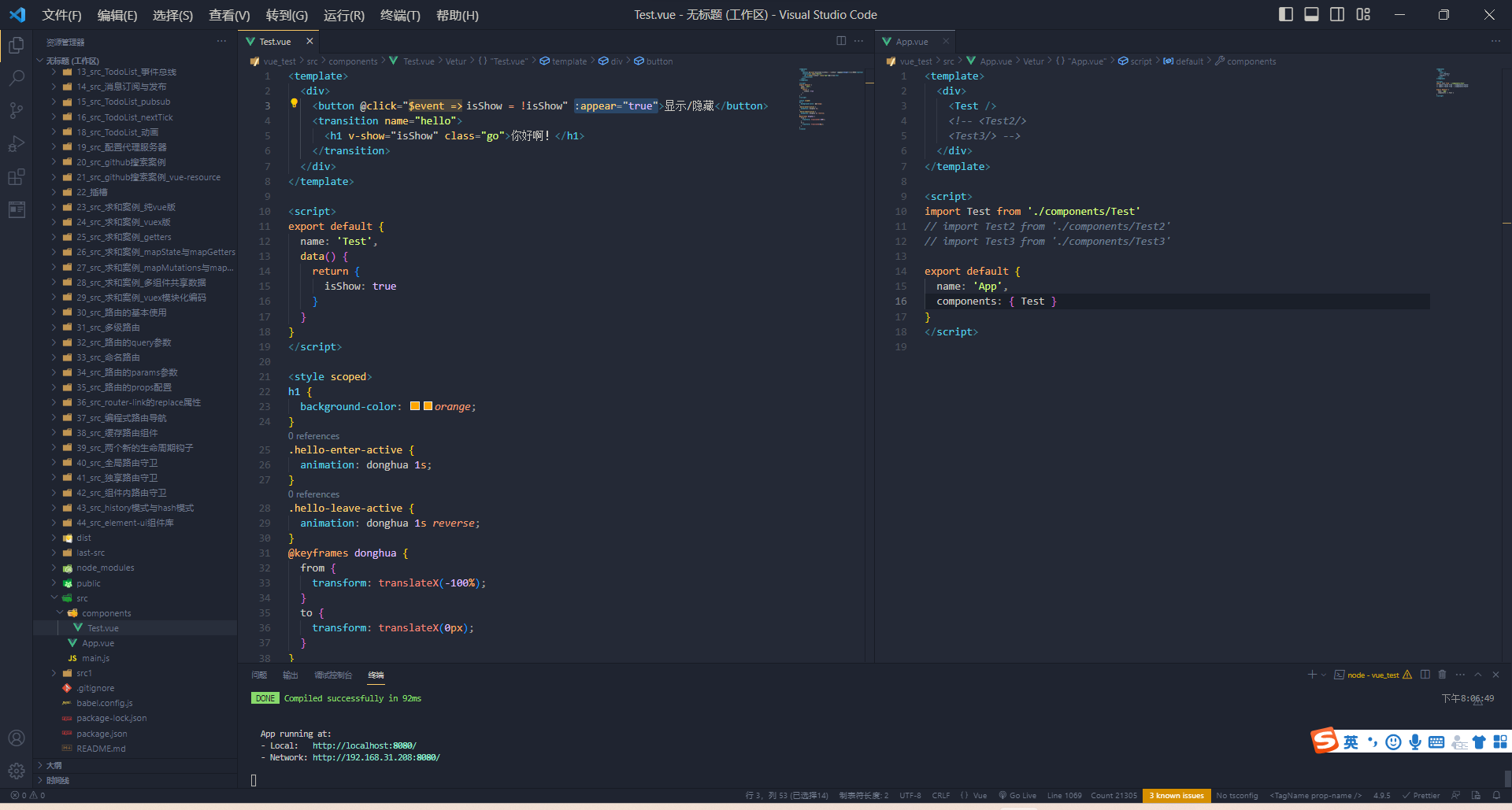Click the lightbulb quick-fix icon on line 3
This screenshot has width=1512, height=810.
click(294, 104)
